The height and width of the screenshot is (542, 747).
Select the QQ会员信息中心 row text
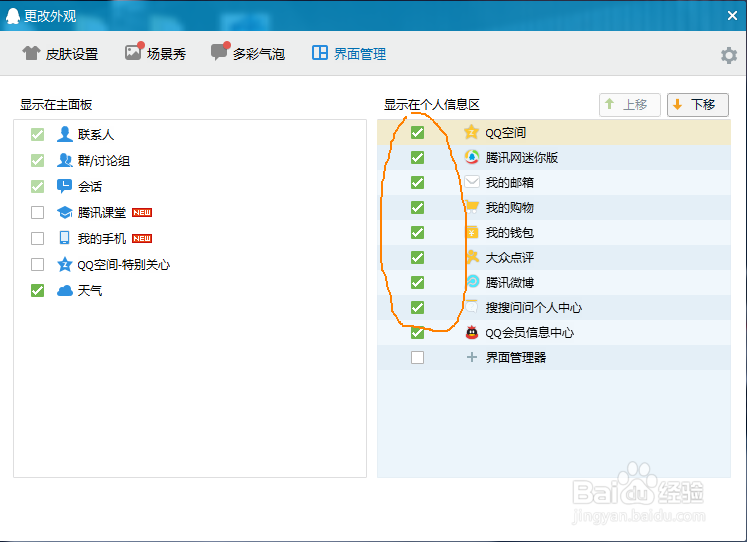click(x=530, y=332)
